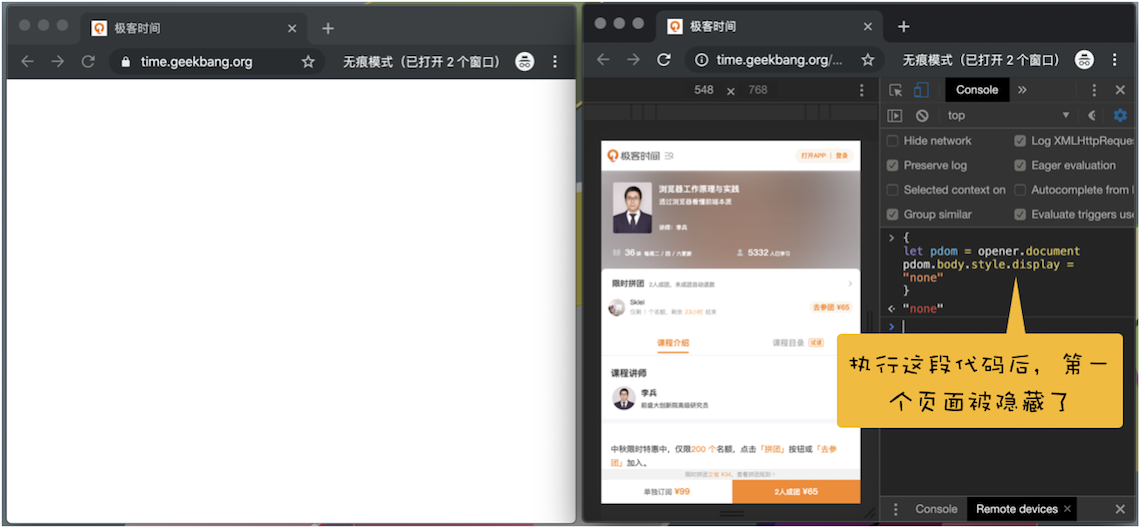Bookmark page with star in left window

coord(308,62)
